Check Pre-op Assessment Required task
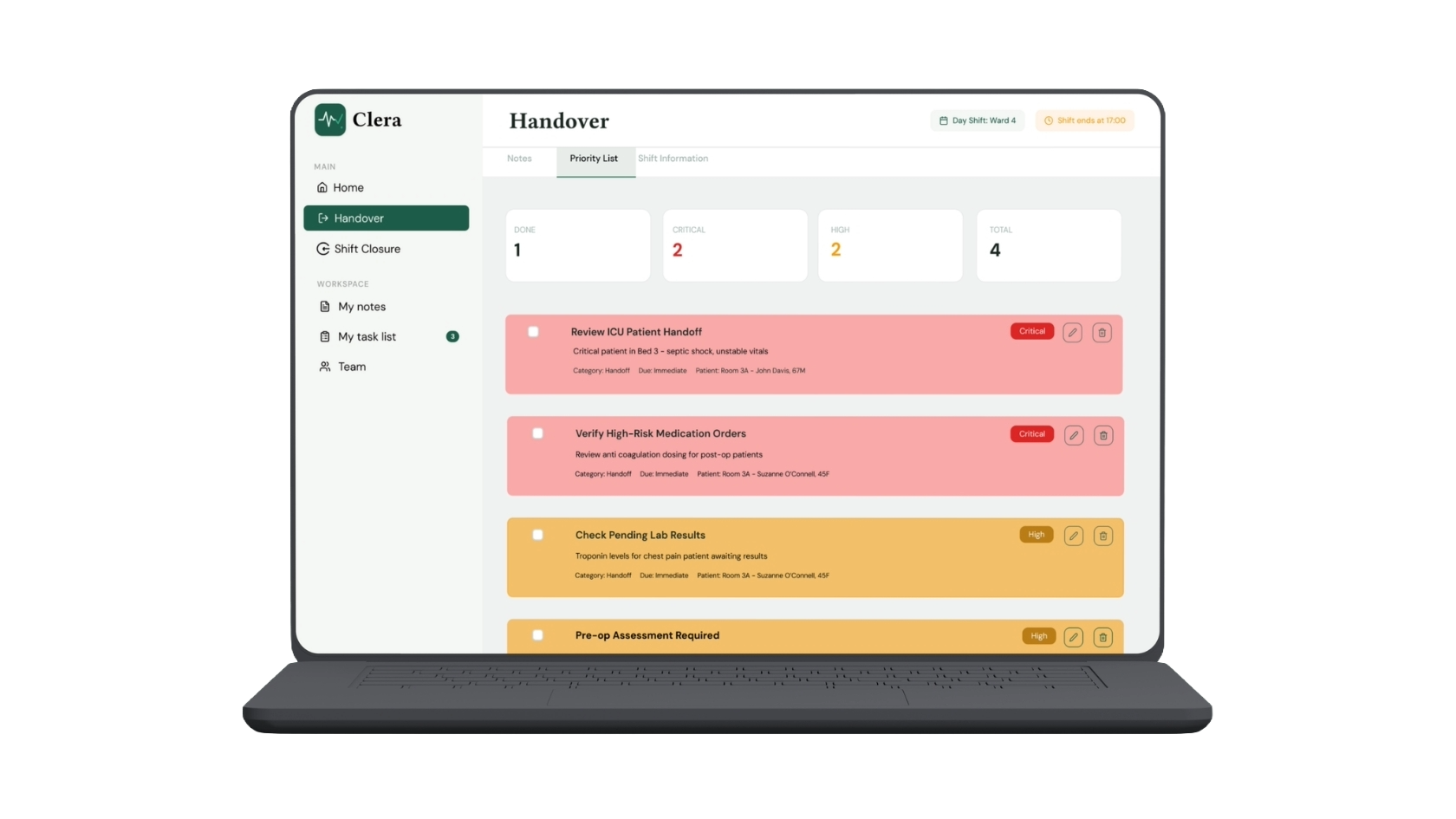This screenshot has width=1456, height=819. pyautogui.click(x=538, y=635)
